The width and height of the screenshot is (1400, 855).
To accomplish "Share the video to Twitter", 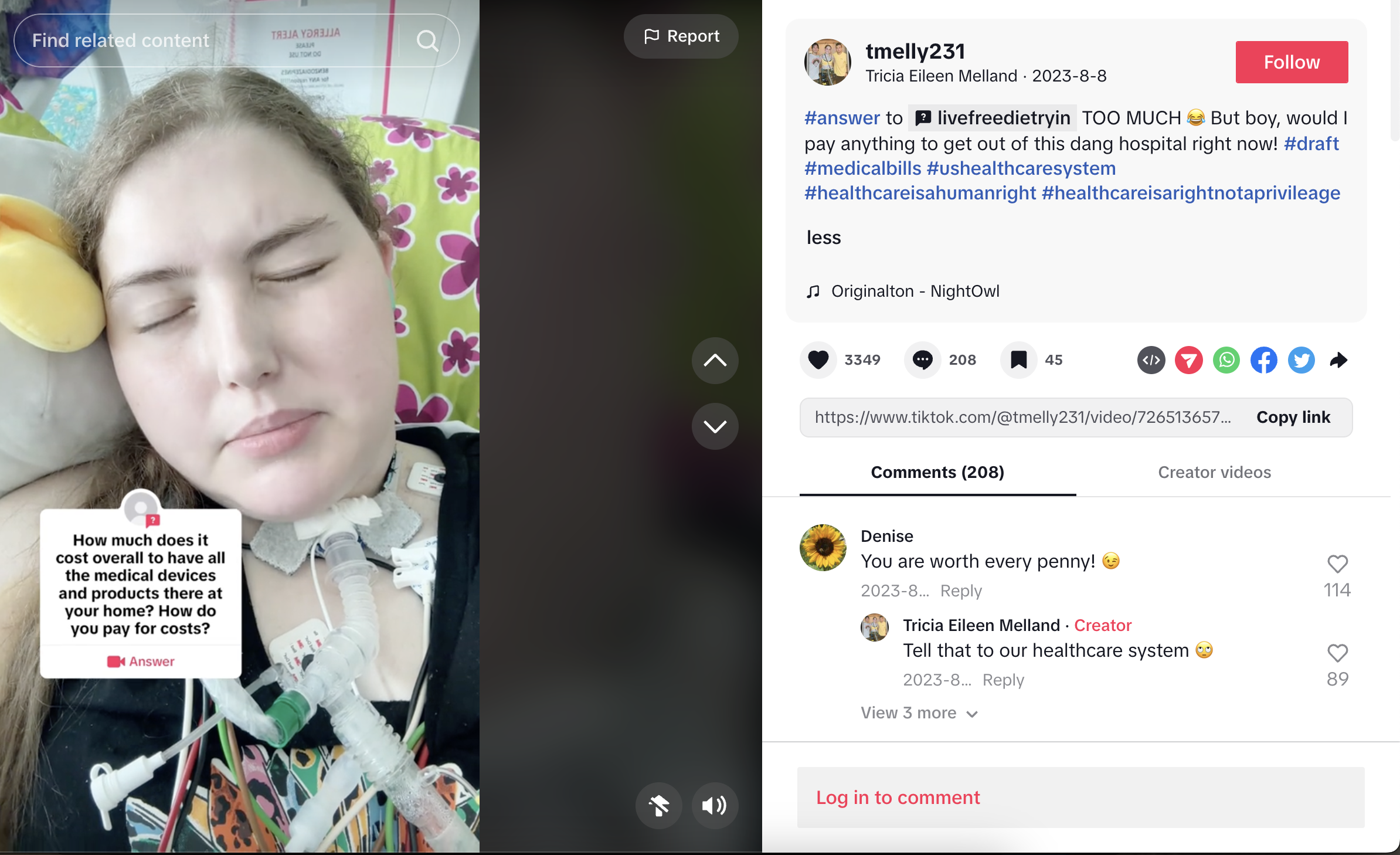I will pos(1302,360).
